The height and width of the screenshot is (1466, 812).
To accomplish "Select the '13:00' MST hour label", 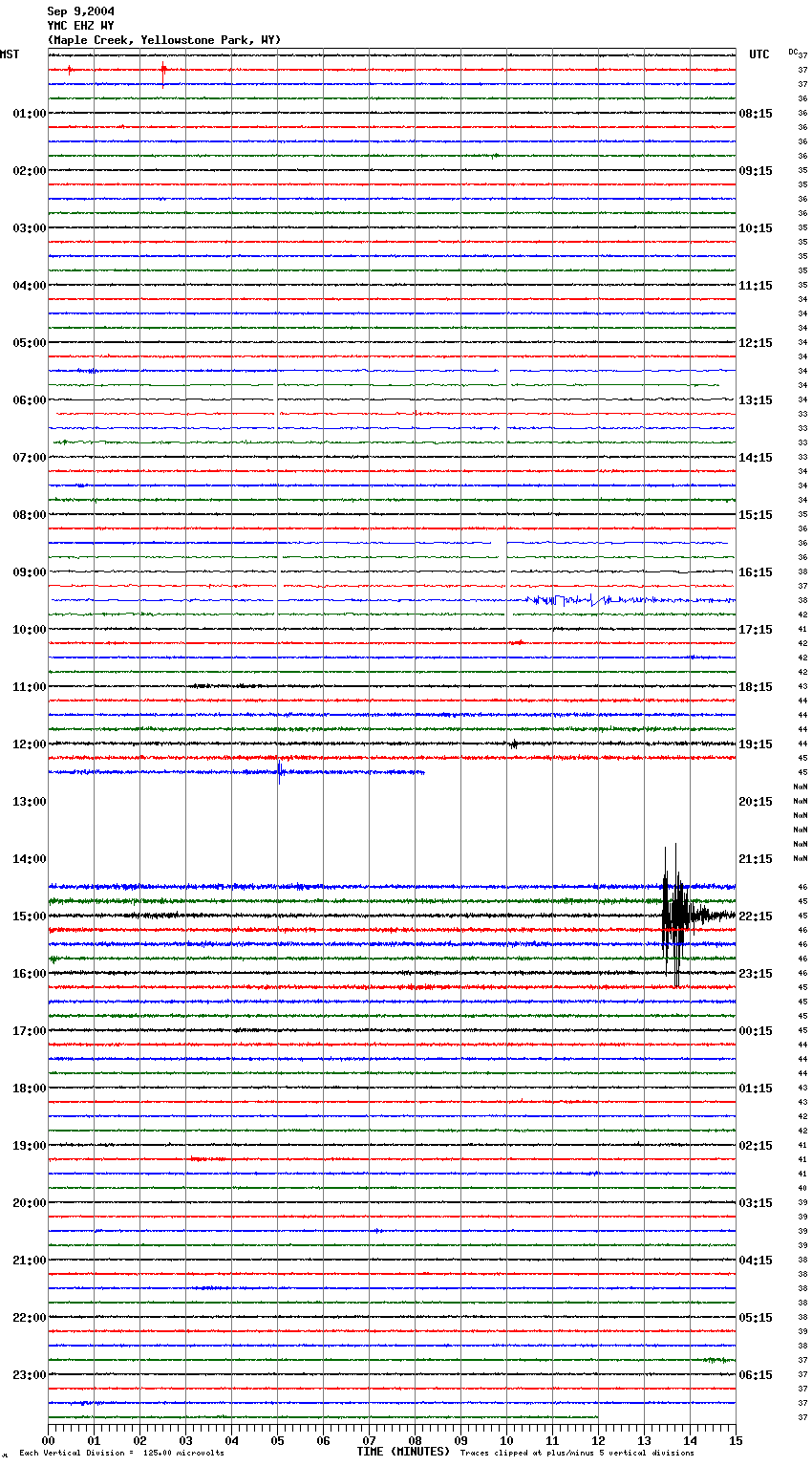I will click(x=30, y=802).
